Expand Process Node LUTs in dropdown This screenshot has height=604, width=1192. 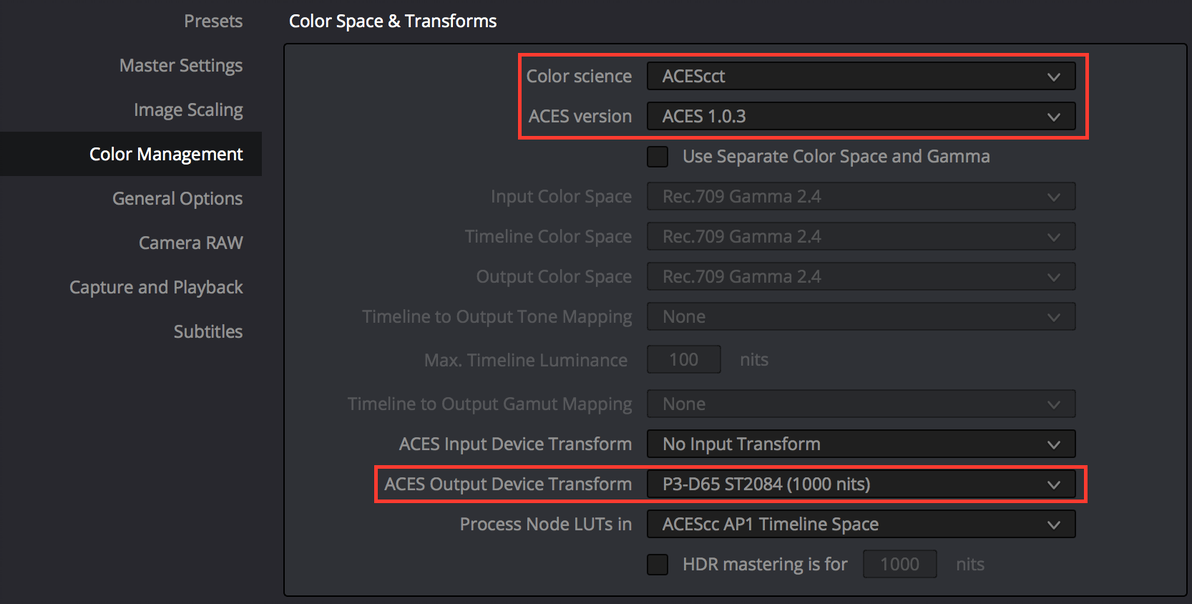860,524
